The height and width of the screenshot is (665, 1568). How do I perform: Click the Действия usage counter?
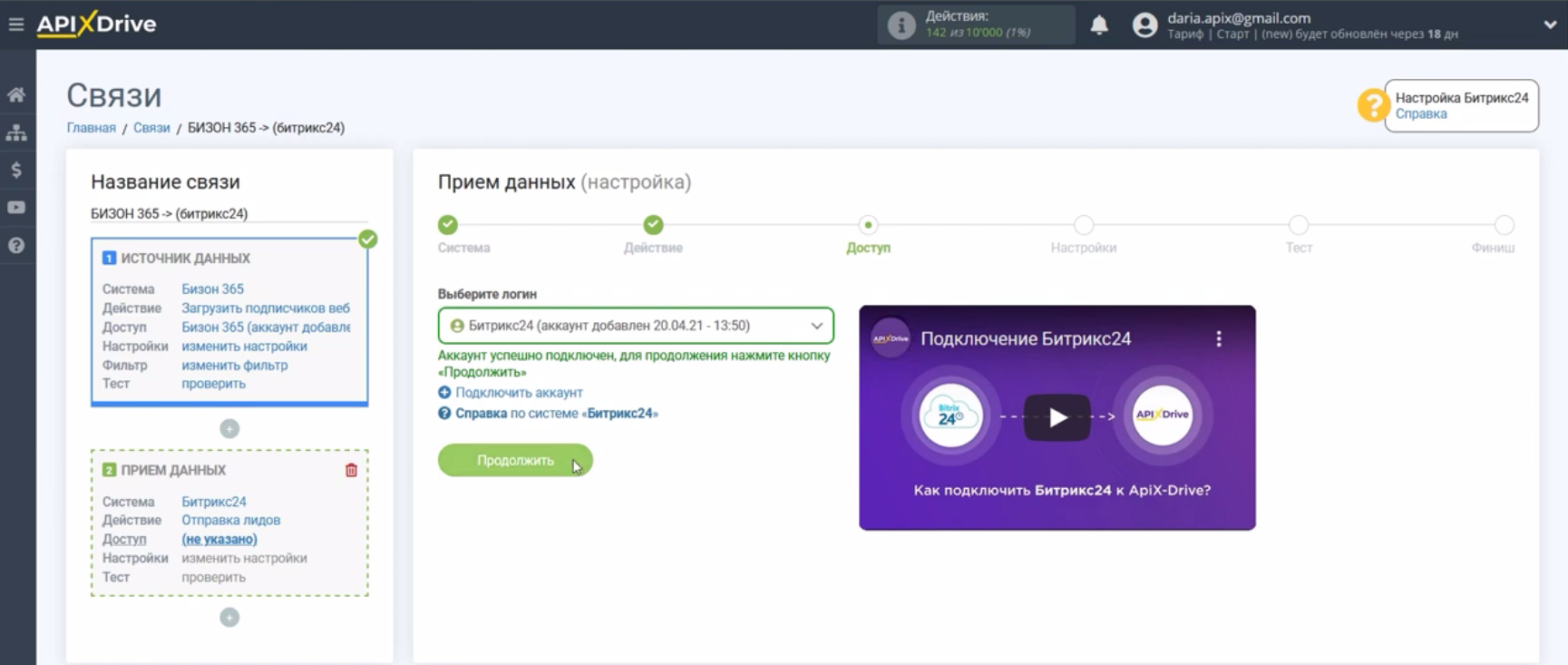(978, 24)
